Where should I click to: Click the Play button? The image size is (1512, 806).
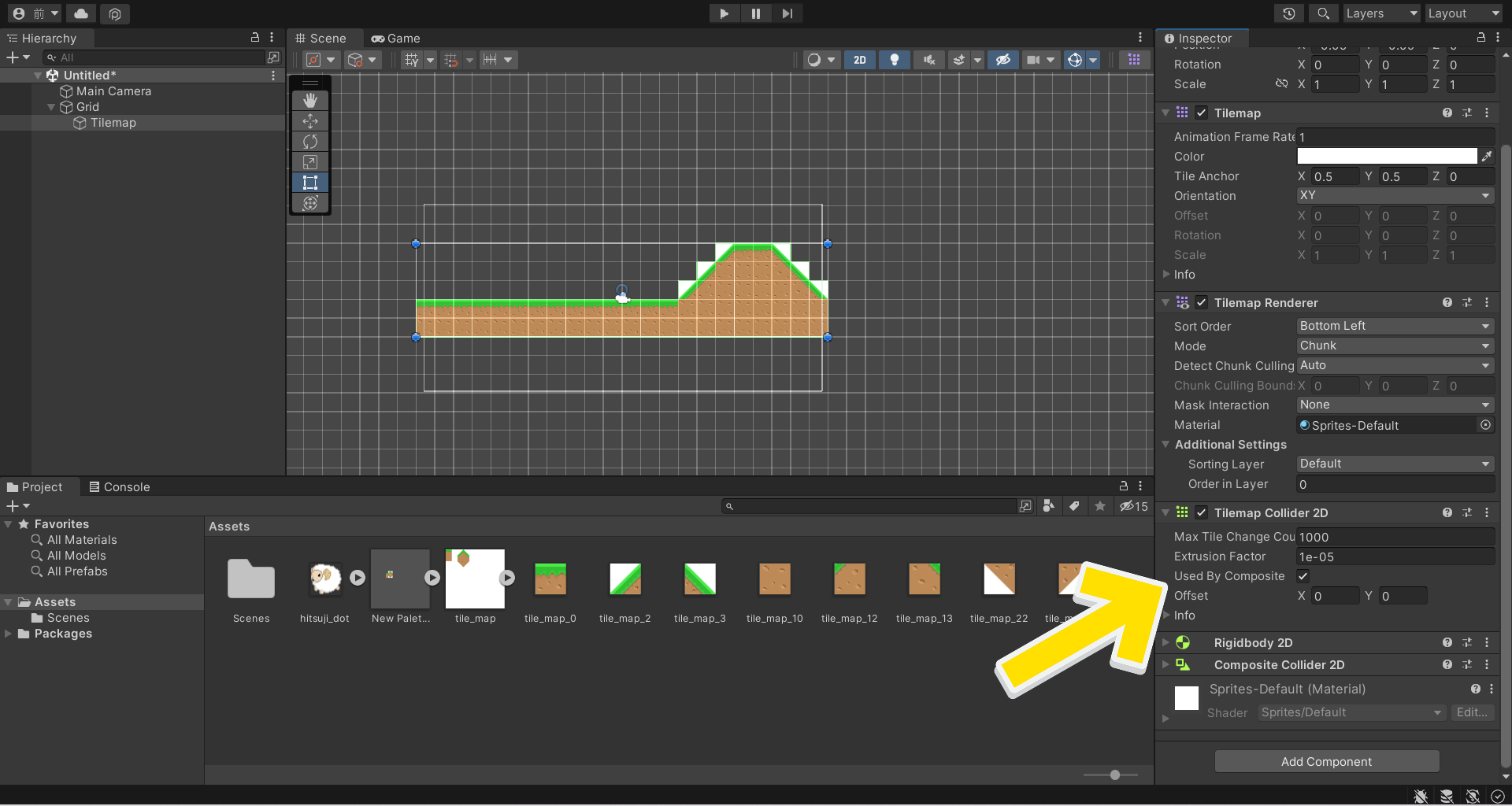(724, 13)
